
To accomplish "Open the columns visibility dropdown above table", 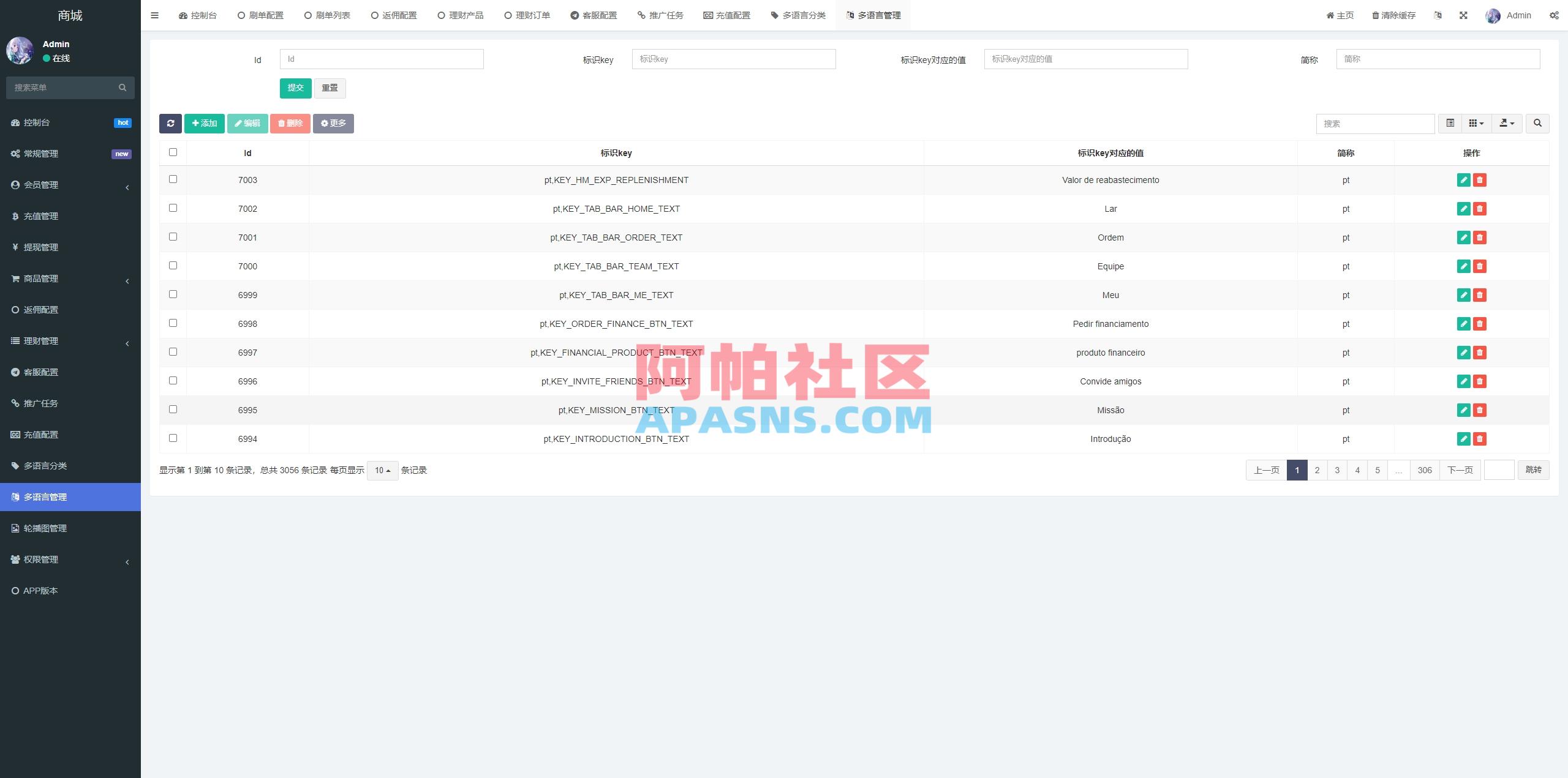I will [x=1476, y=123].
